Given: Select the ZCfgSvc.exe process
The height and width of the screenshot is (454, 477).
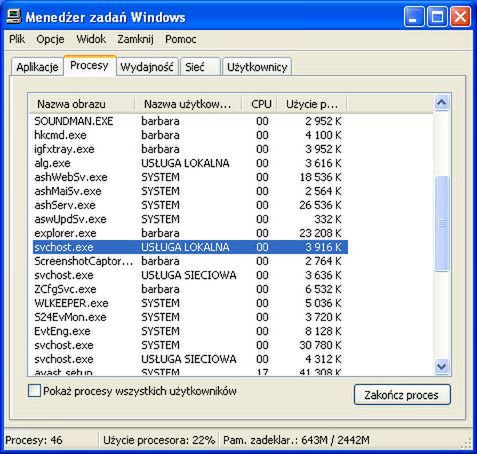Looking at the screenshot, I should pyautogui.click(x=190, y=289).
